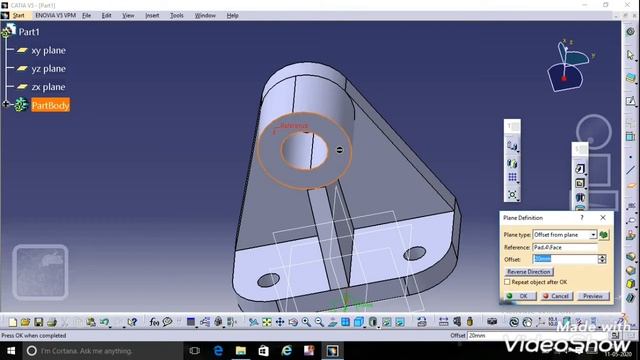
Task: Select Part1 root in specification tree
Action: [x=29, y=32]
